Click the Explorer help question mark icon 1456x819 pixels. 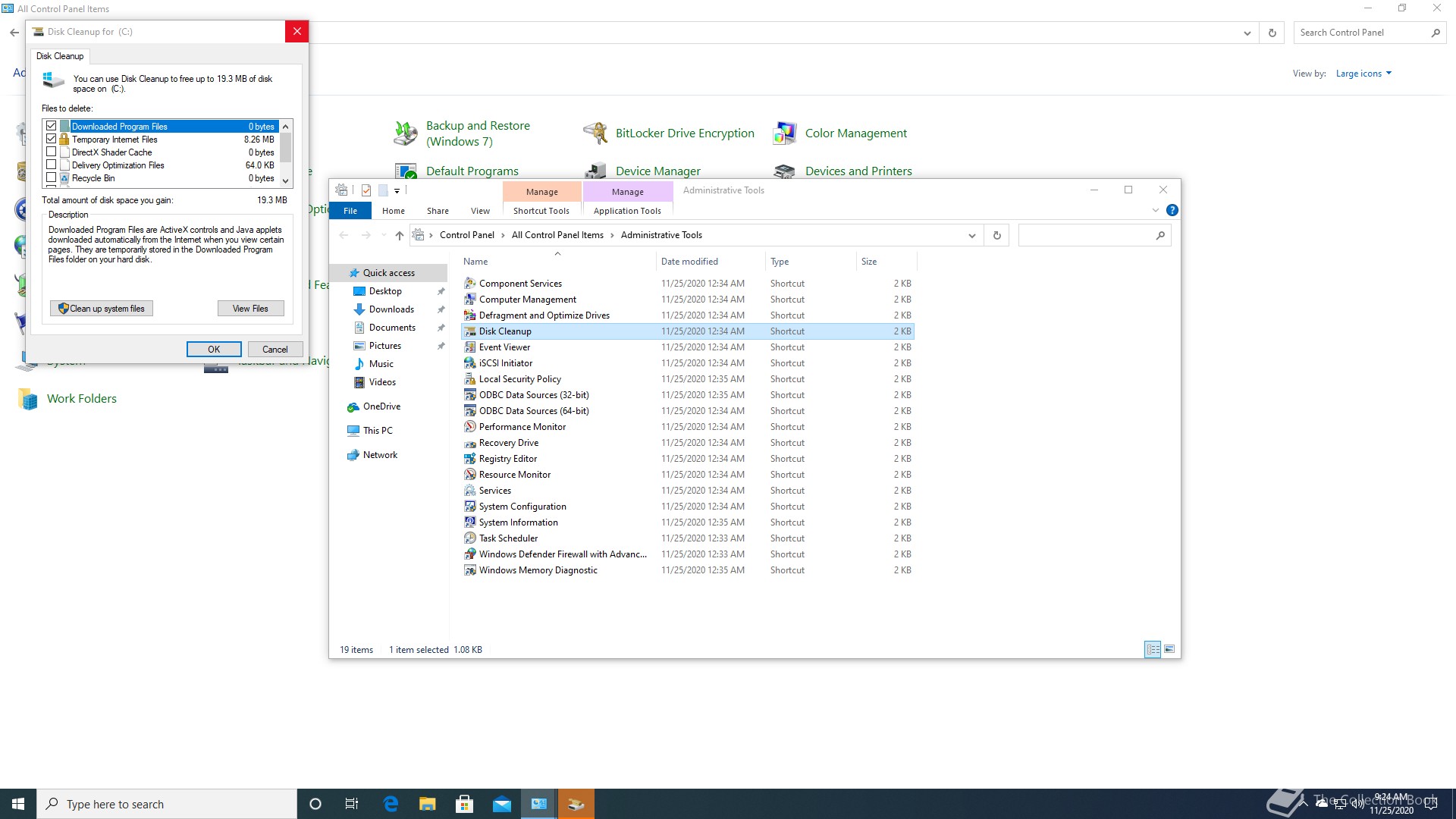(1172, 210)
